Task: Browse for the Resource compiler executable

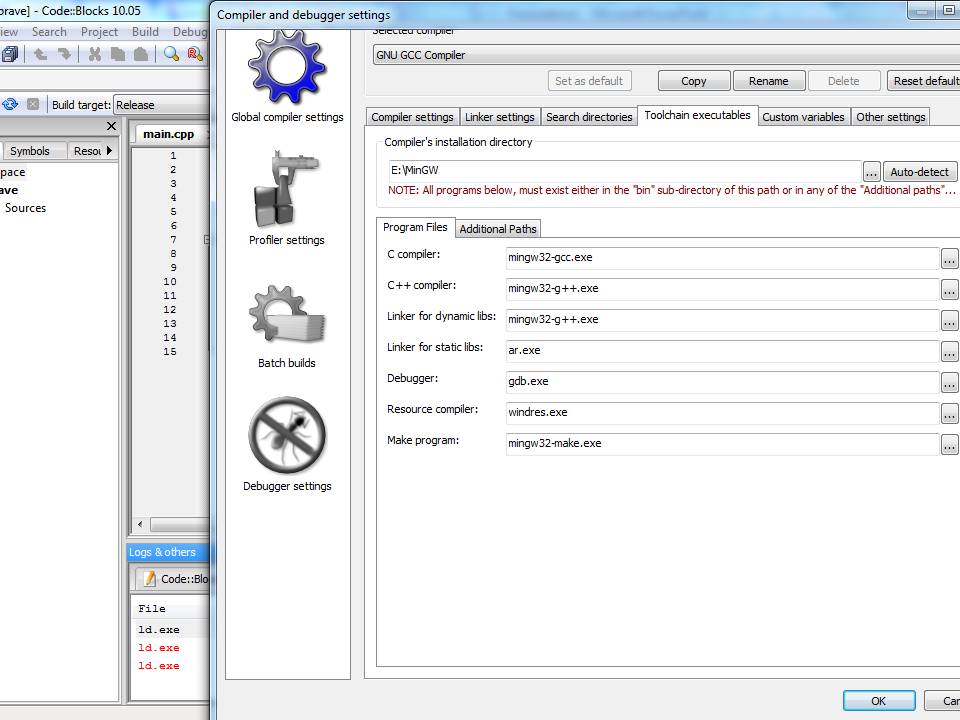Action: pyautogui.click(x=949, y=414)
